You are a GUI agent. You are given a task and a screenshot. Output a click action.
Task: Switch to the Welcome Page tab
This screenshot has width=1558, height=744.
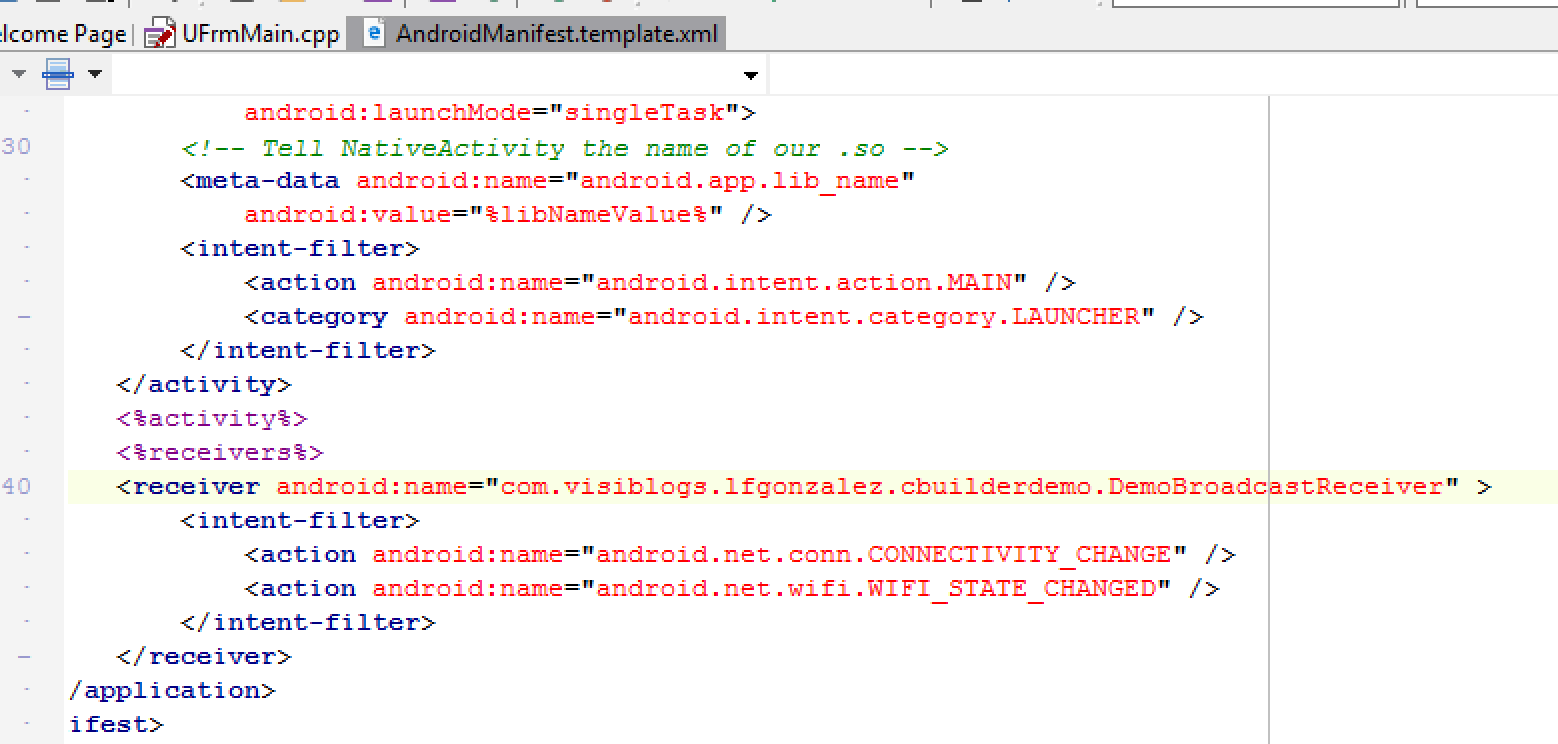coord(62,34)
